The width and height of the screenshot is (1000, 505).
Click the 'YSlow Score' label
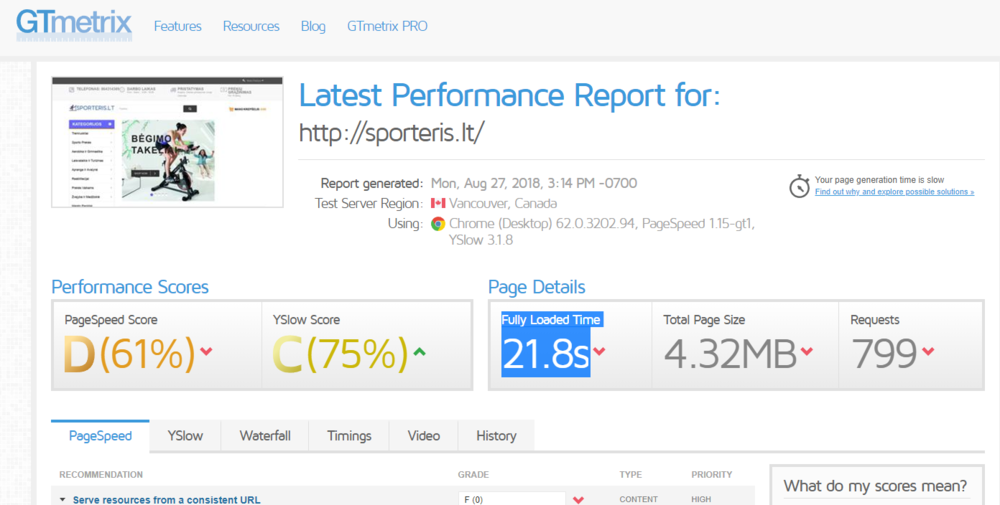[306, 320]
